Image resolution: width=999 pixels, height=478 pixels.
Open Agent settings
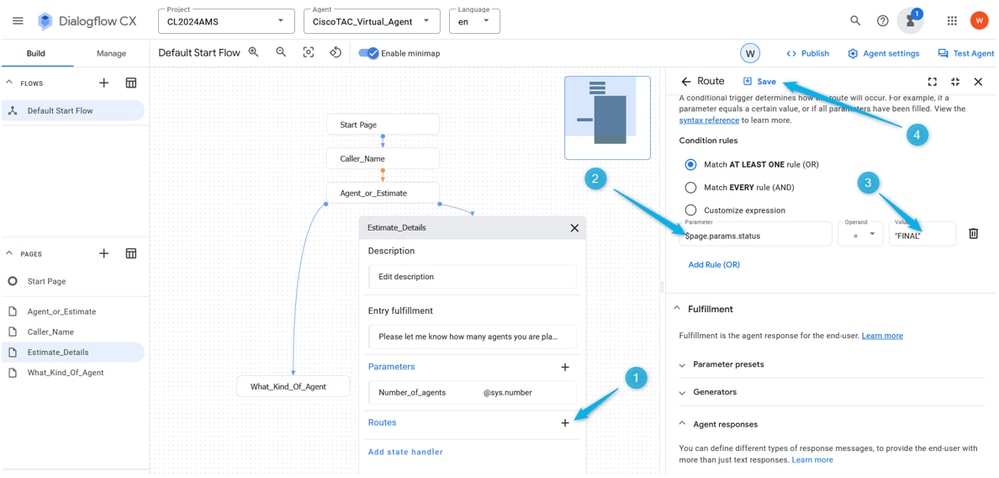click(884, 54)
